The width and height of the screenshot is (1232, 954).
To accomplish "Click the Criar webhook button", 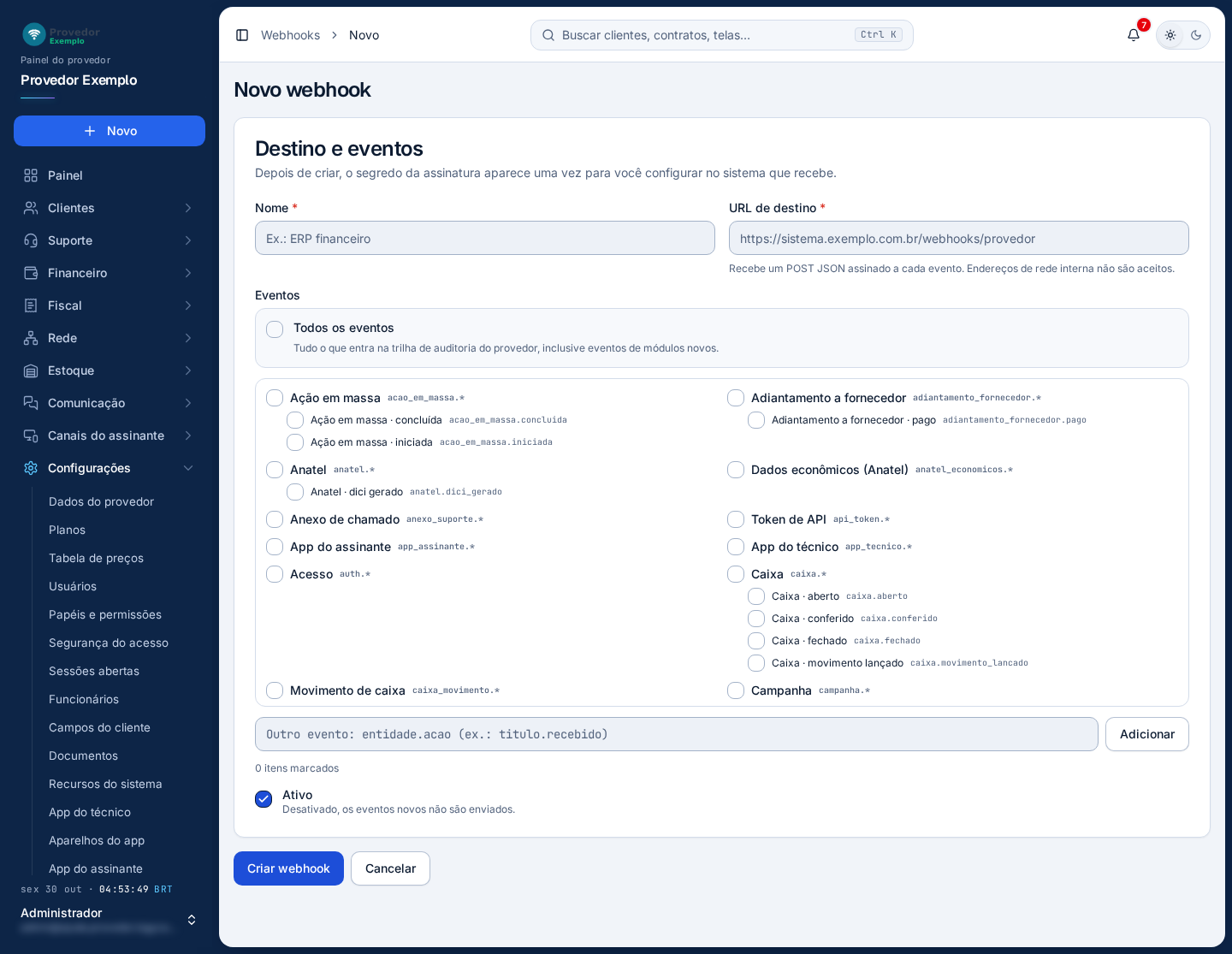I will pyautogui.click(x=288, y=868).
